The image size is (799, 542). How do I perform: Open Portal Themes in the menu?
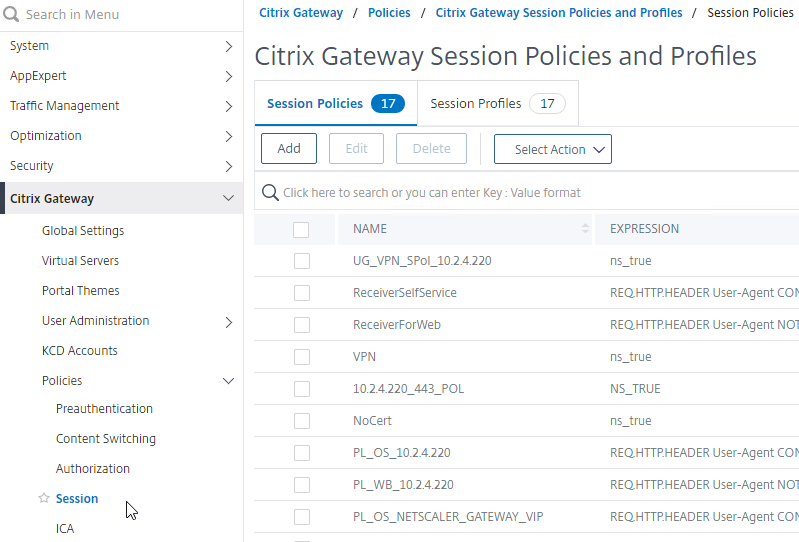(x=81, y=291)
